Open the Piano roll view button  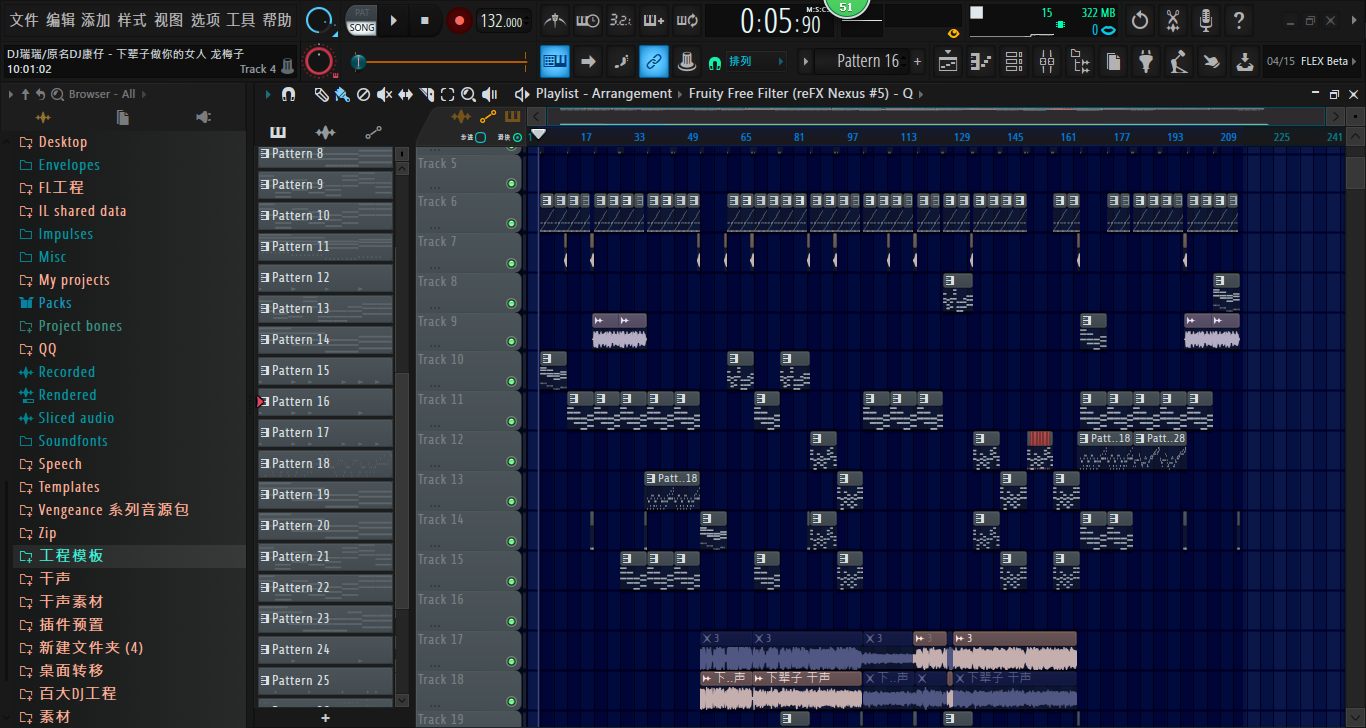(x=982, y=62)
